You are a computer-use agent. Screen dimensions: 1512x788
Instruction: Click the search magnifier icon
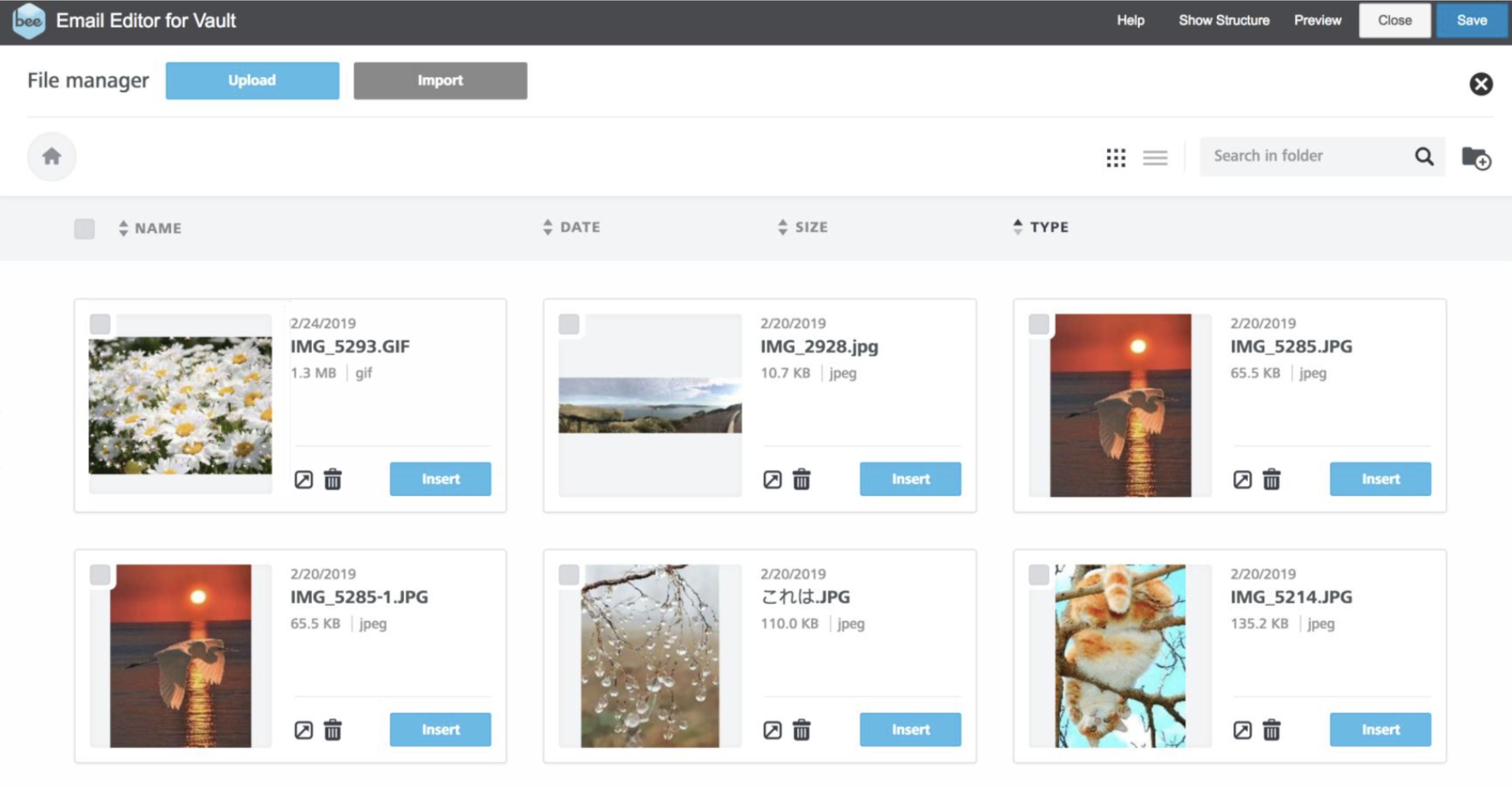click(x=1424, y=156)
